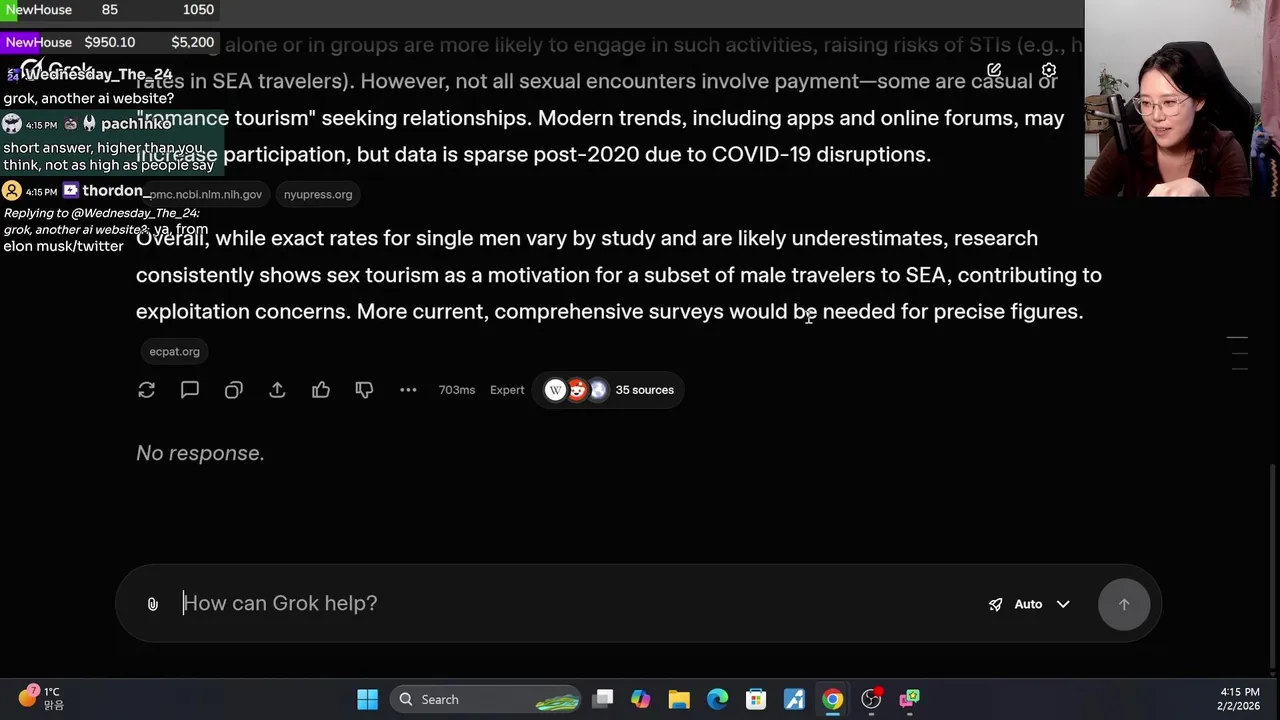The height and width of the screenshot is (720, 1280).
Task: Click the conversation scroll markers on right
Action: pos(1237,354)
